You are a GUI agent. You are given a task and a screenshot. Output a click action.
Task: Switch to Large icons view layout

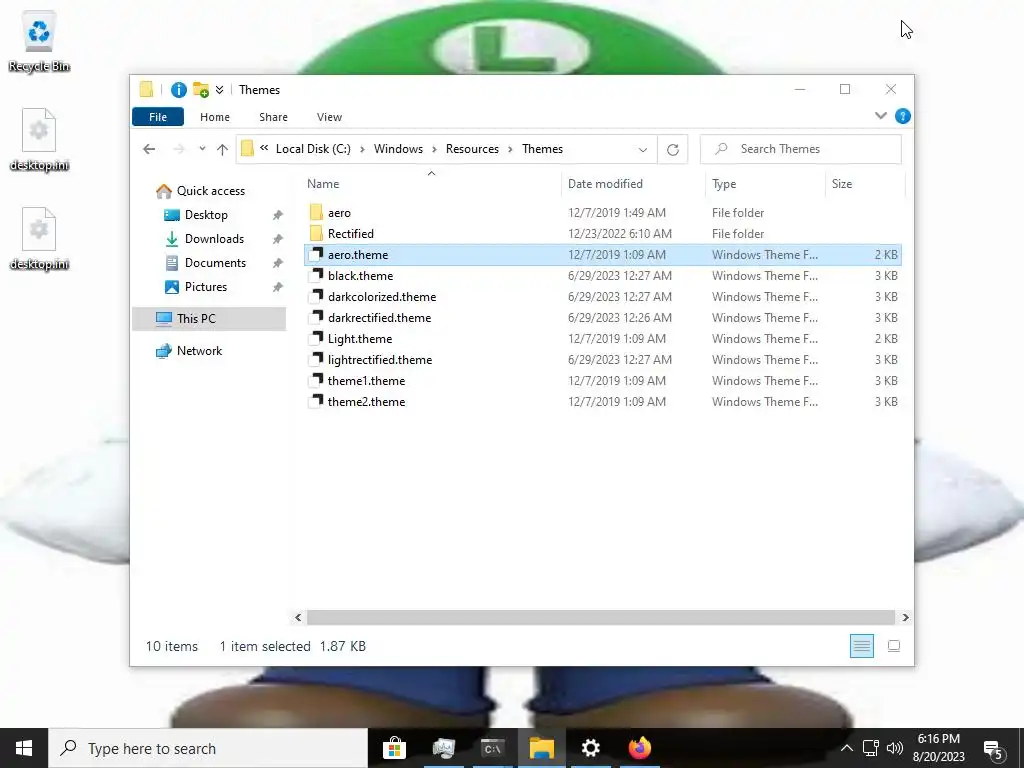pyautogui.click(x=893, y=646)
